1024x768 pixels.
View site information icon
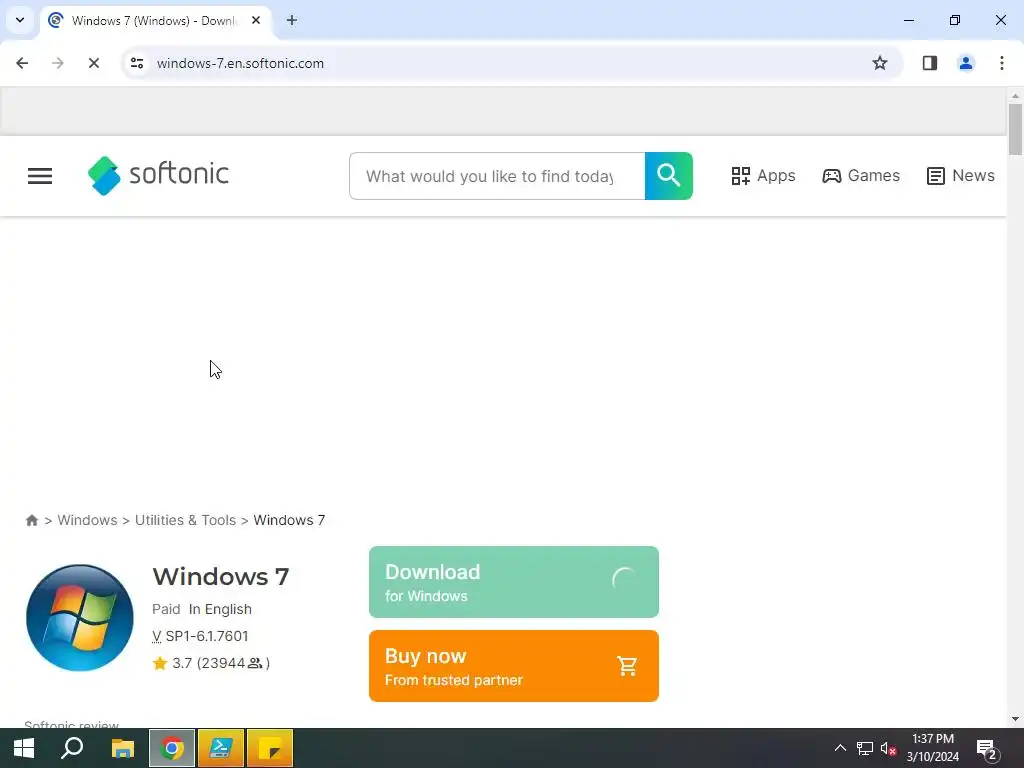[x=137, y=63]
